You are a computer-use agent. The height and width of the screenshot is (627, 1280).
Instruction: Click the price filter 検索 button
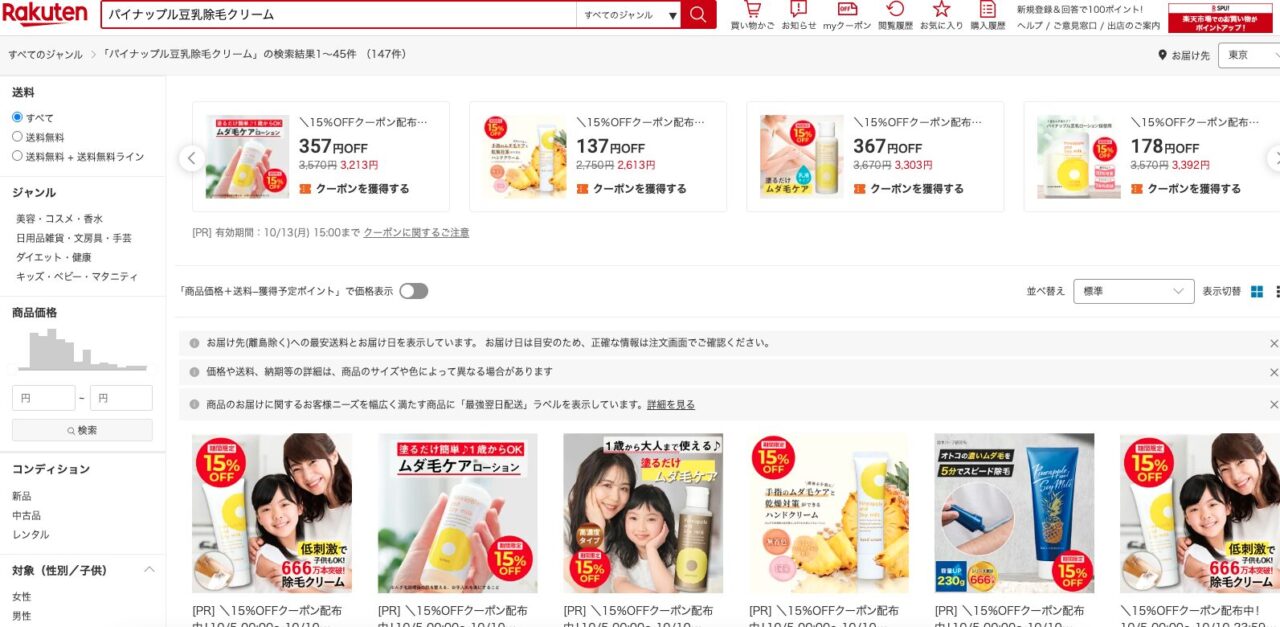pyautogui.click(x=82, y=430)
